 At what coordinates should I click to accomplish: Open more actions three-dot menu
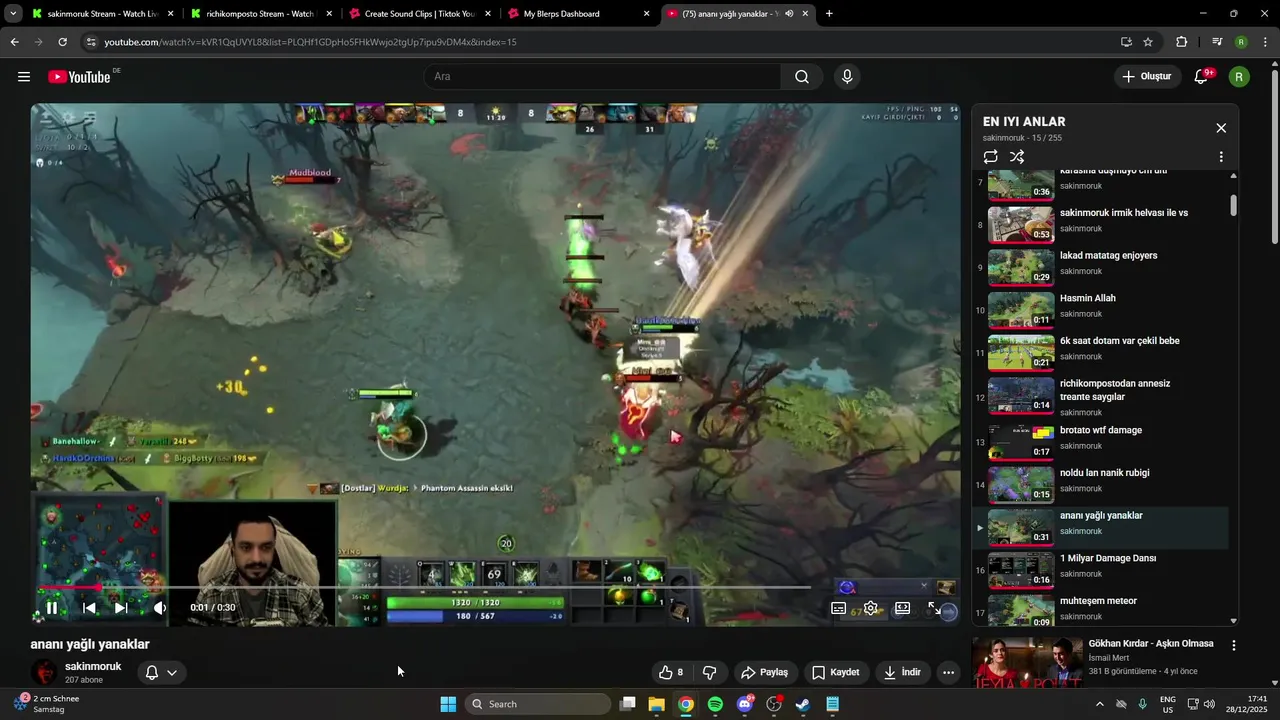click(948, 672)
